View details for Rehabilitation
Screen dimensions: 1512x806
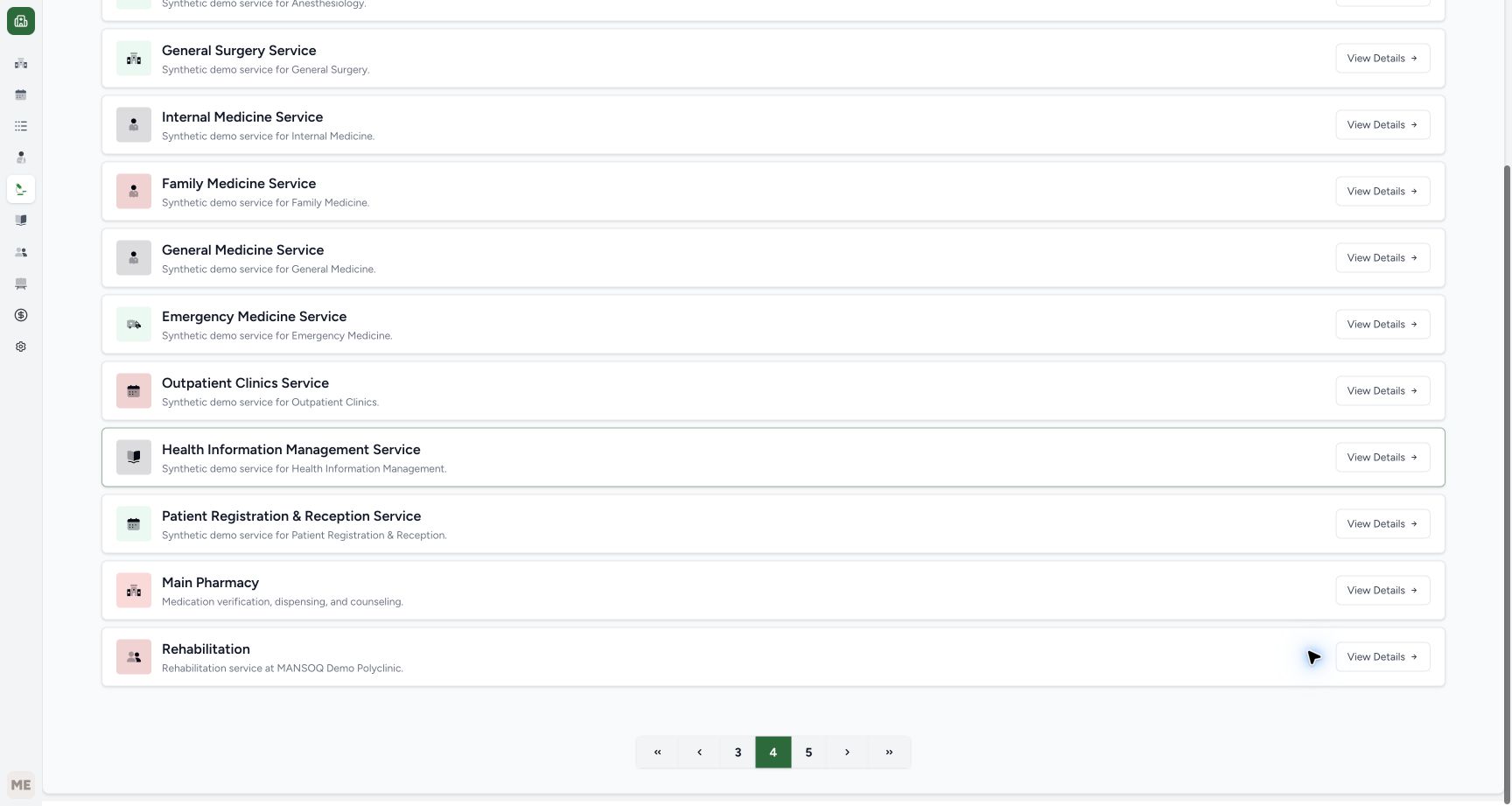pos(1382,657)
